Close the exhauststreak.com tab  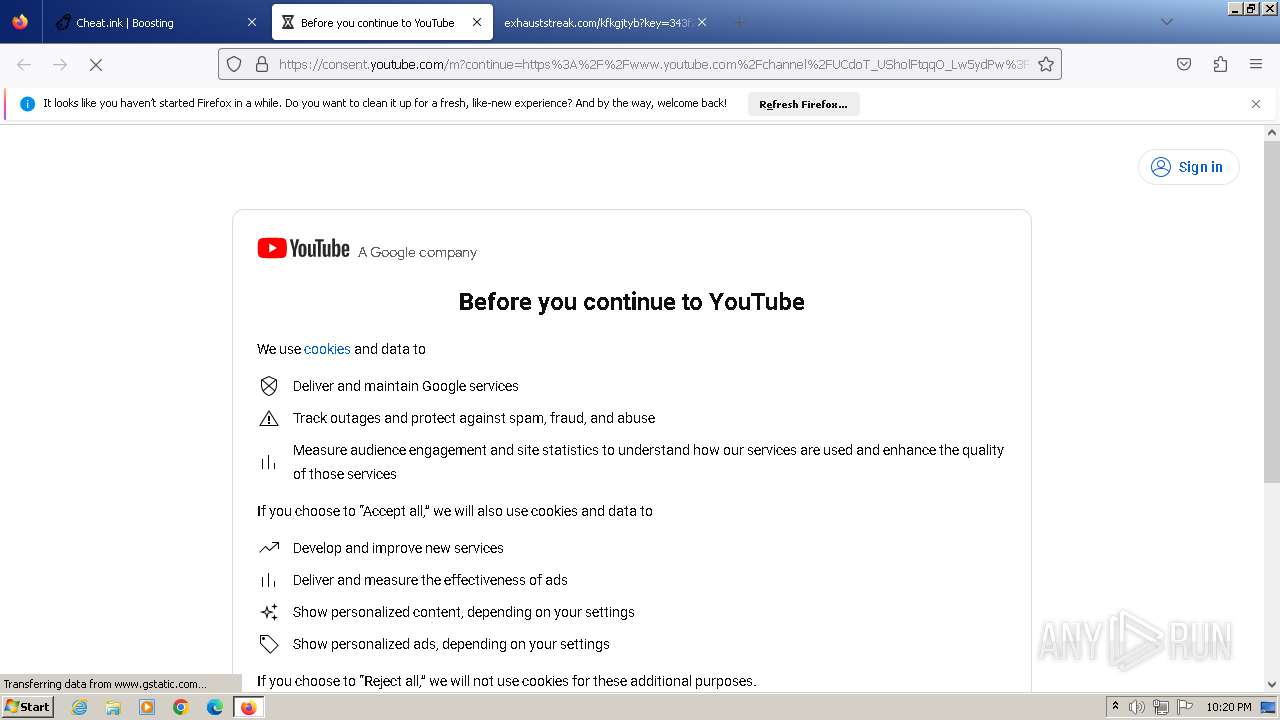pyautogui.click(x=702, y=22)
